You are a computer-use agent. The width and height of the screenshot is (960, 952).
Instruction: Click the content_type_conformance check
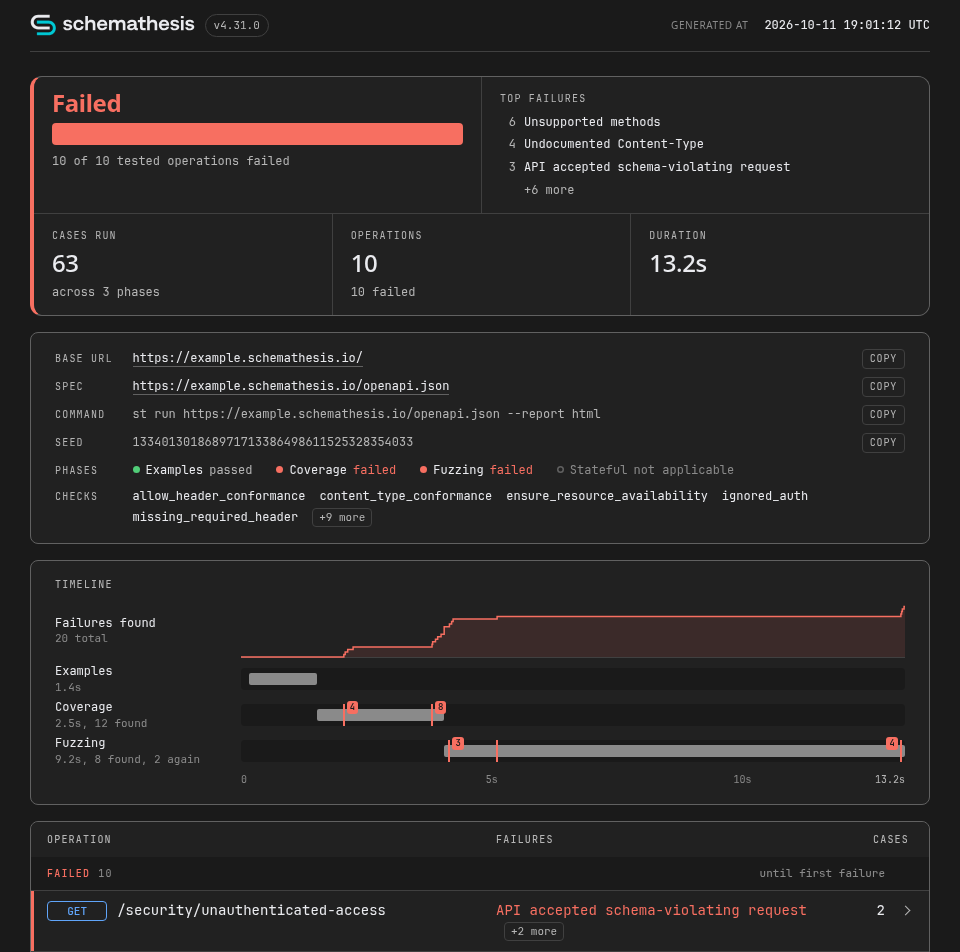pos(405,496)
